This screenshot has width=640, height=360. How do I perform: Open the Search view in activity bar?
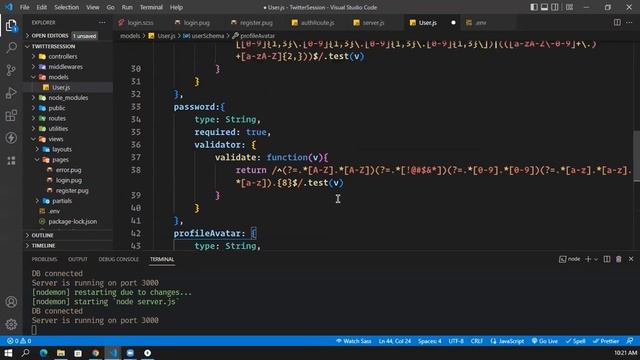point(11,48)
